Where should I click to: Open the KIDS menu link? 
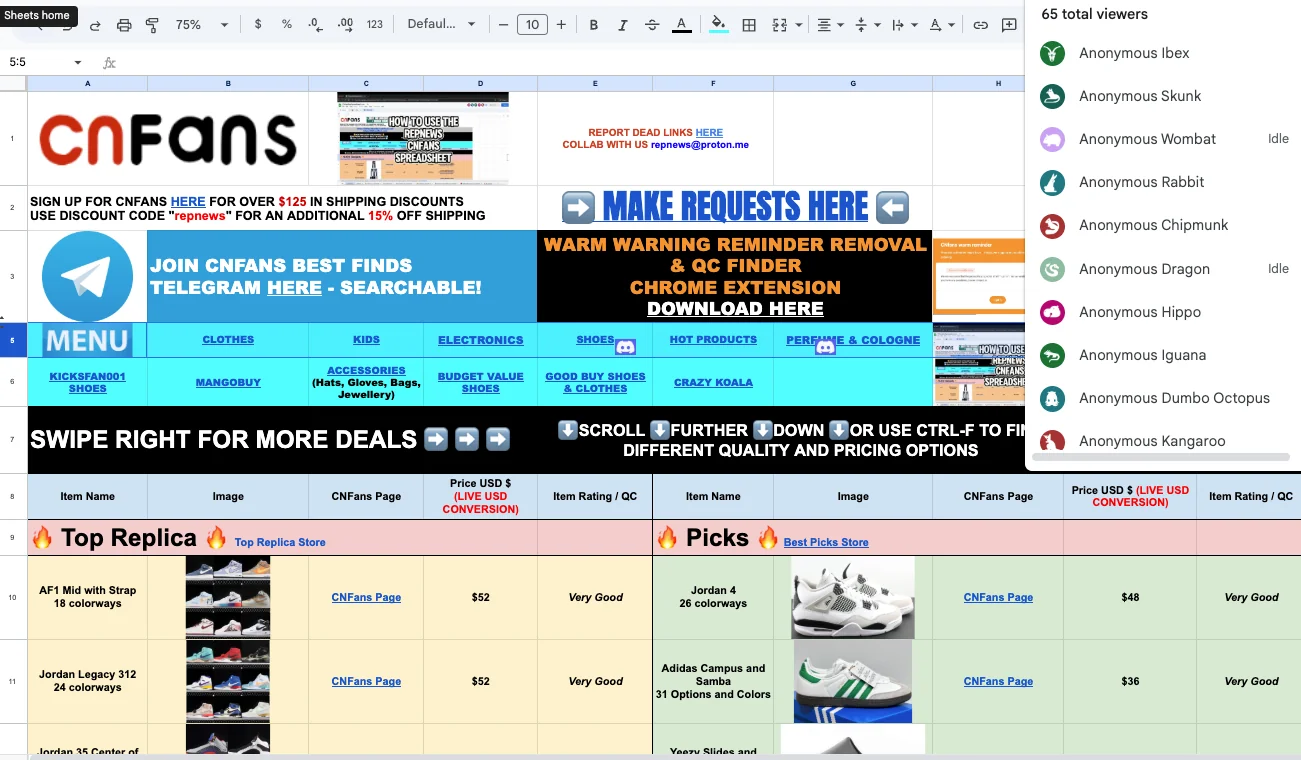point(366,339)
